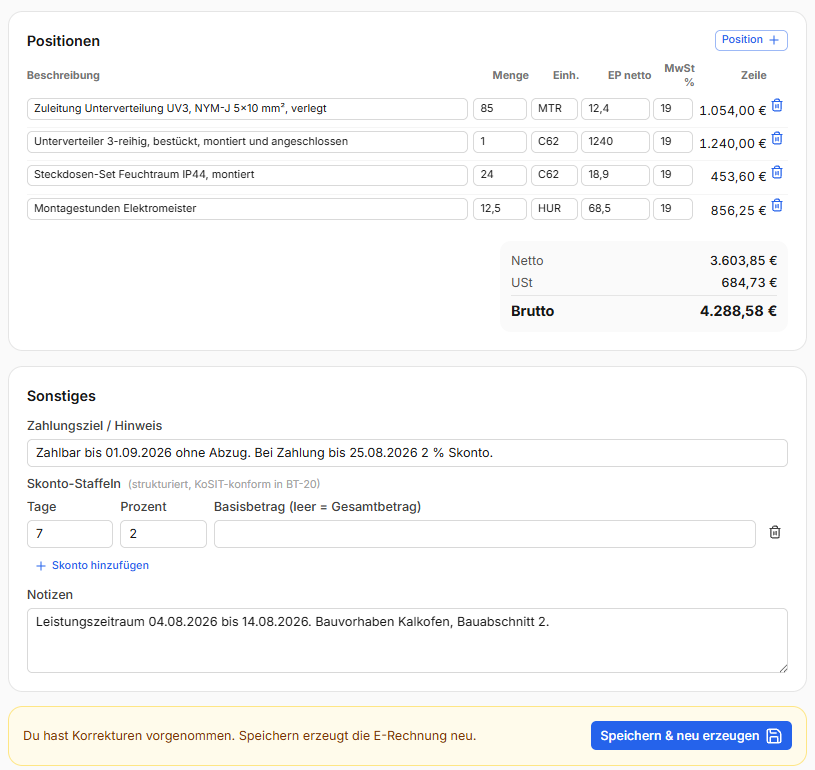Edit description Zuleitung Unterverteilung UV3
This screenshot has width=815, height=770.
pyautogui.click(x=247, y=109)
